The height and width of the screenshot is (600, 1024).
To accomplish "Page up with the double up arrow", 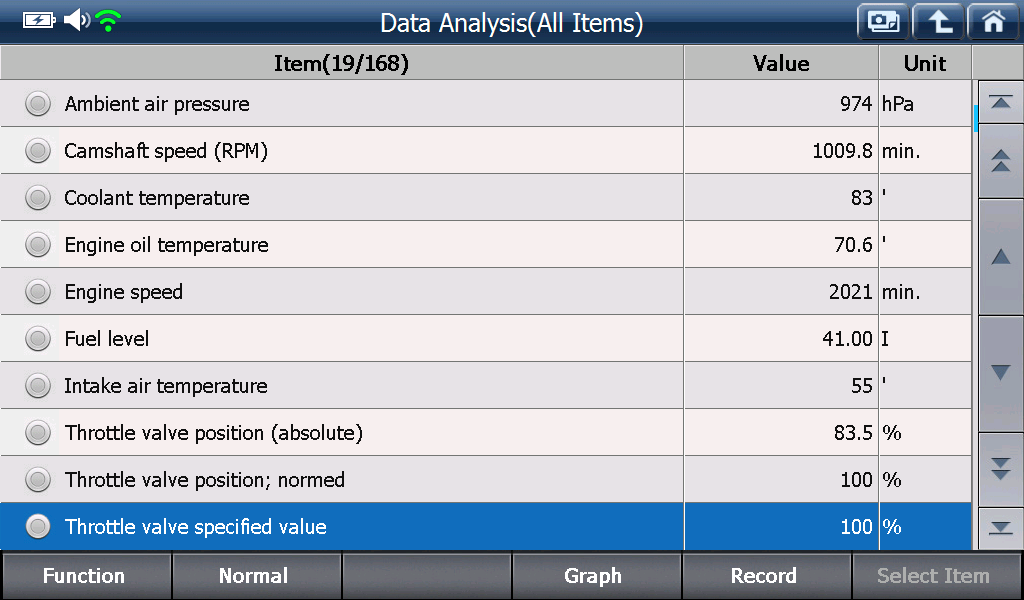I will pos(1000,161).
